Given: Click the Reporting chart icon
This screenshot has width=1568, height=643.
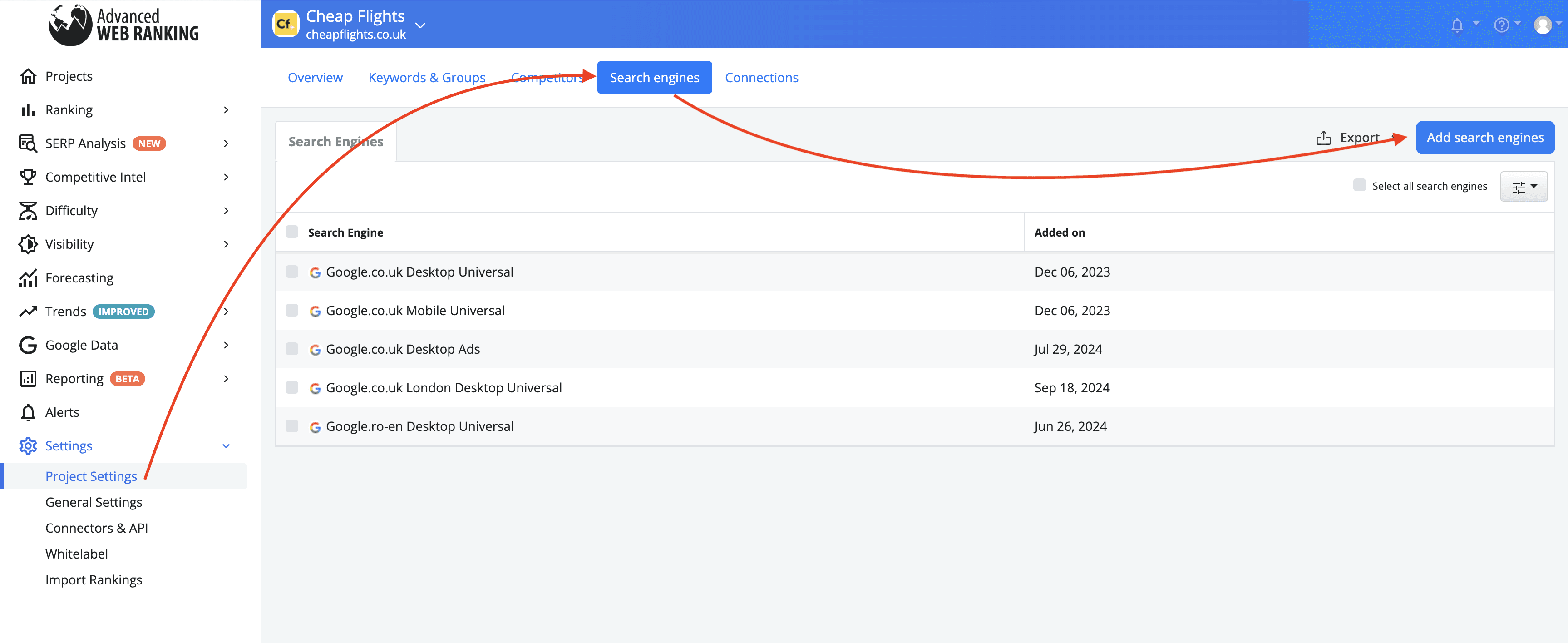Looking at the screenshot, I should 28,379.
